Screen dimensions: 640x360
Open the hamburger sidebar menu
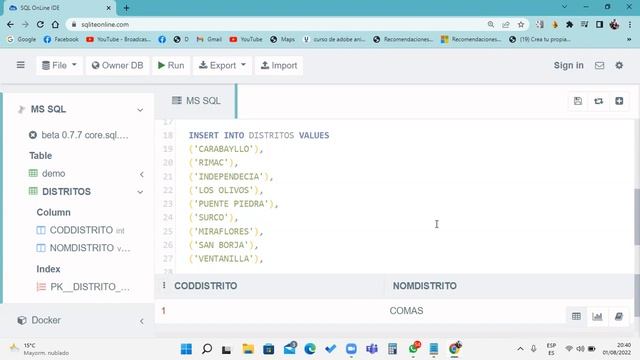click(20, 65)
